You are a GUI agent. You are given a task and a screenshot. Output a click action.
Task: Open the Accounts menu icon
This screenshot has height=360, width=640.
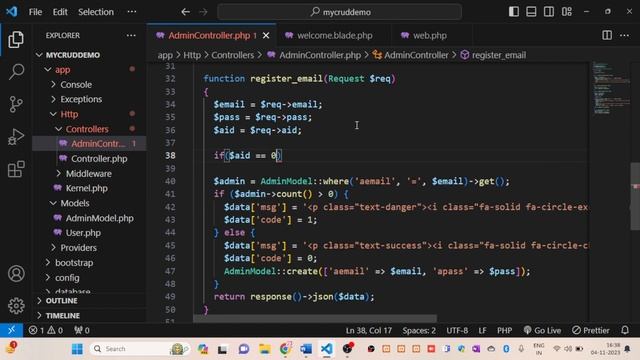pos(16,274)
